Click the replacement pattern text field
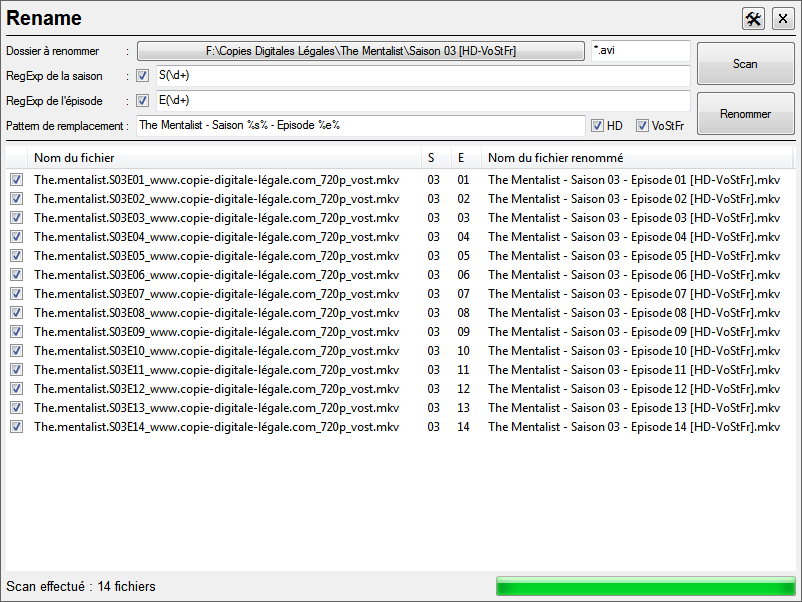This screenshot has width=802, height=602. (x=360, y=125)
